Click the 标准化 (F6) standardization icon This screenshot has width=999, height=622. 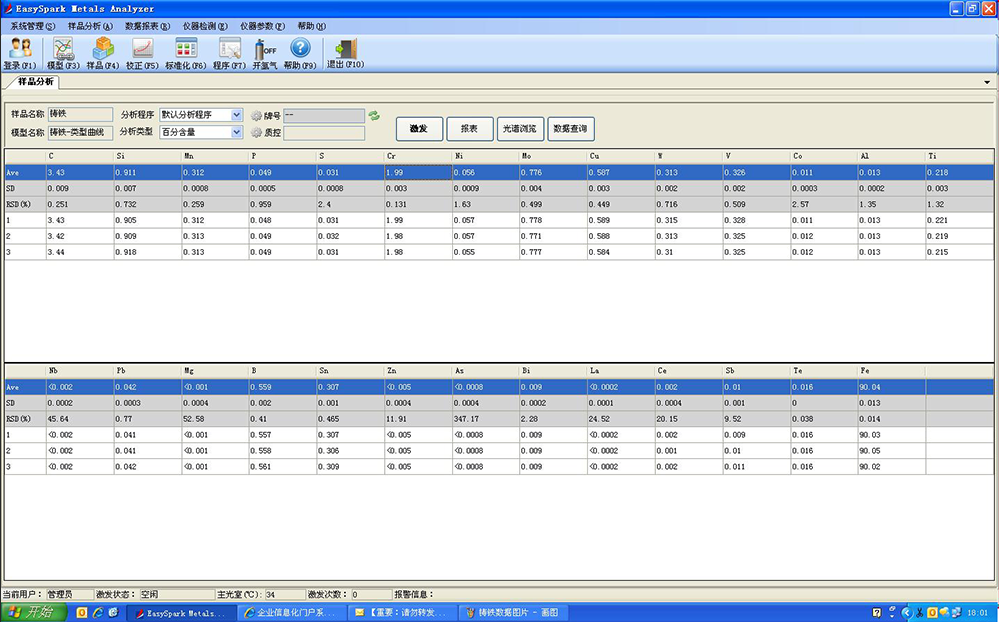[x=185, y=52]
